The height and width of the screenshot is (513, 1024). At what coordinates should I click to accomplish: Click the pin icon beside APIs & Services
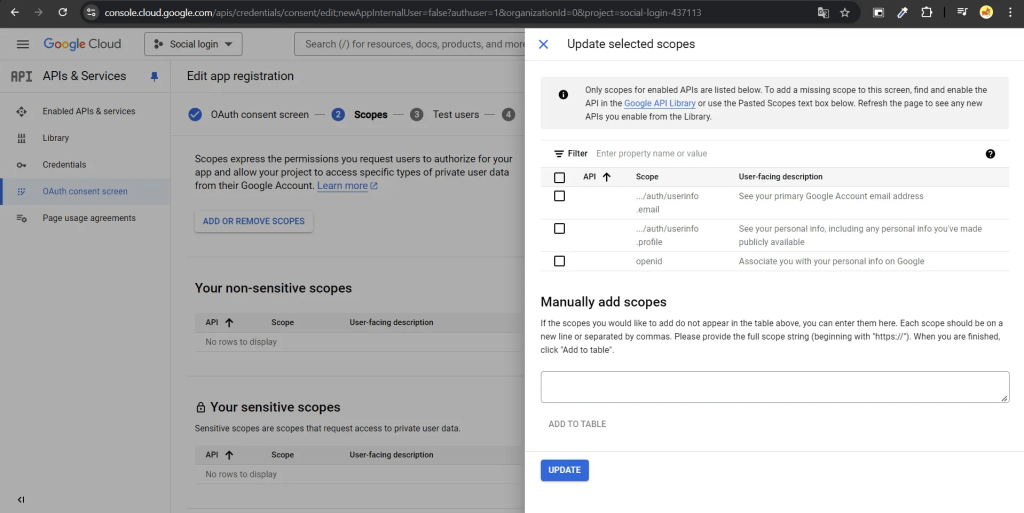154,76
